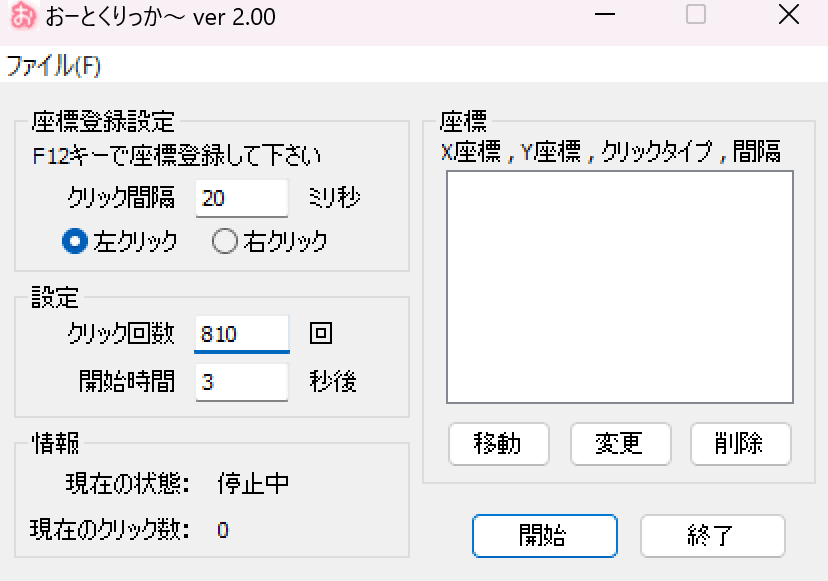828x581 pixels.
Task: Focus the 開始時間 input box
Action: point(241,382)
